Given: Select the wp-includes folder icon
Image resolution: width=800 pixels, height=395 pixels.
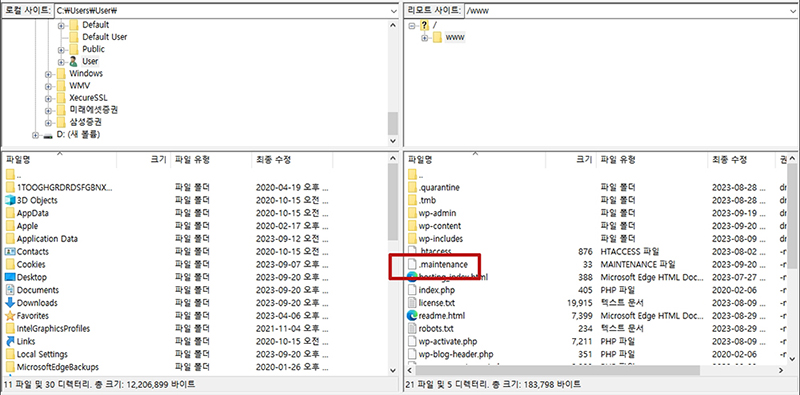Looking at the screenshot, I should click(x=412, y=238).
